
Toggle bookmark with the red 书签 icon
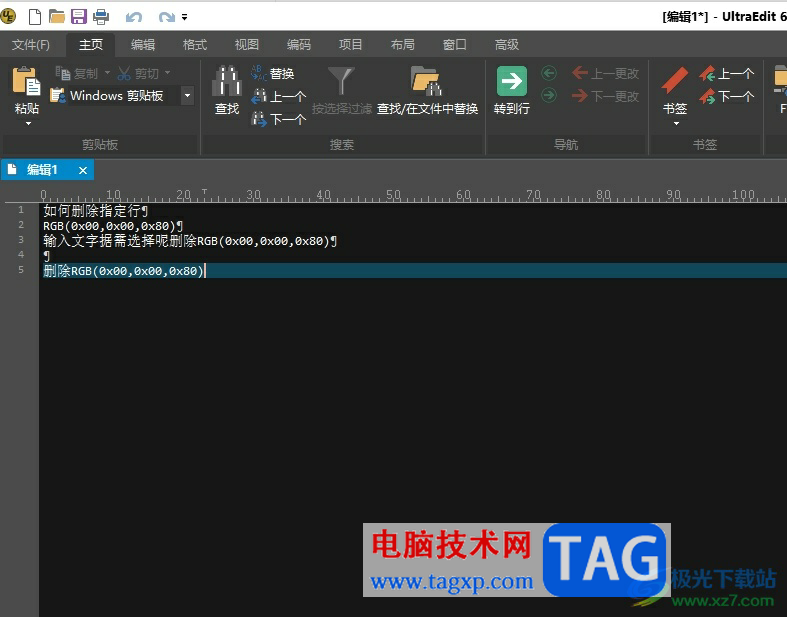(675, 80)
